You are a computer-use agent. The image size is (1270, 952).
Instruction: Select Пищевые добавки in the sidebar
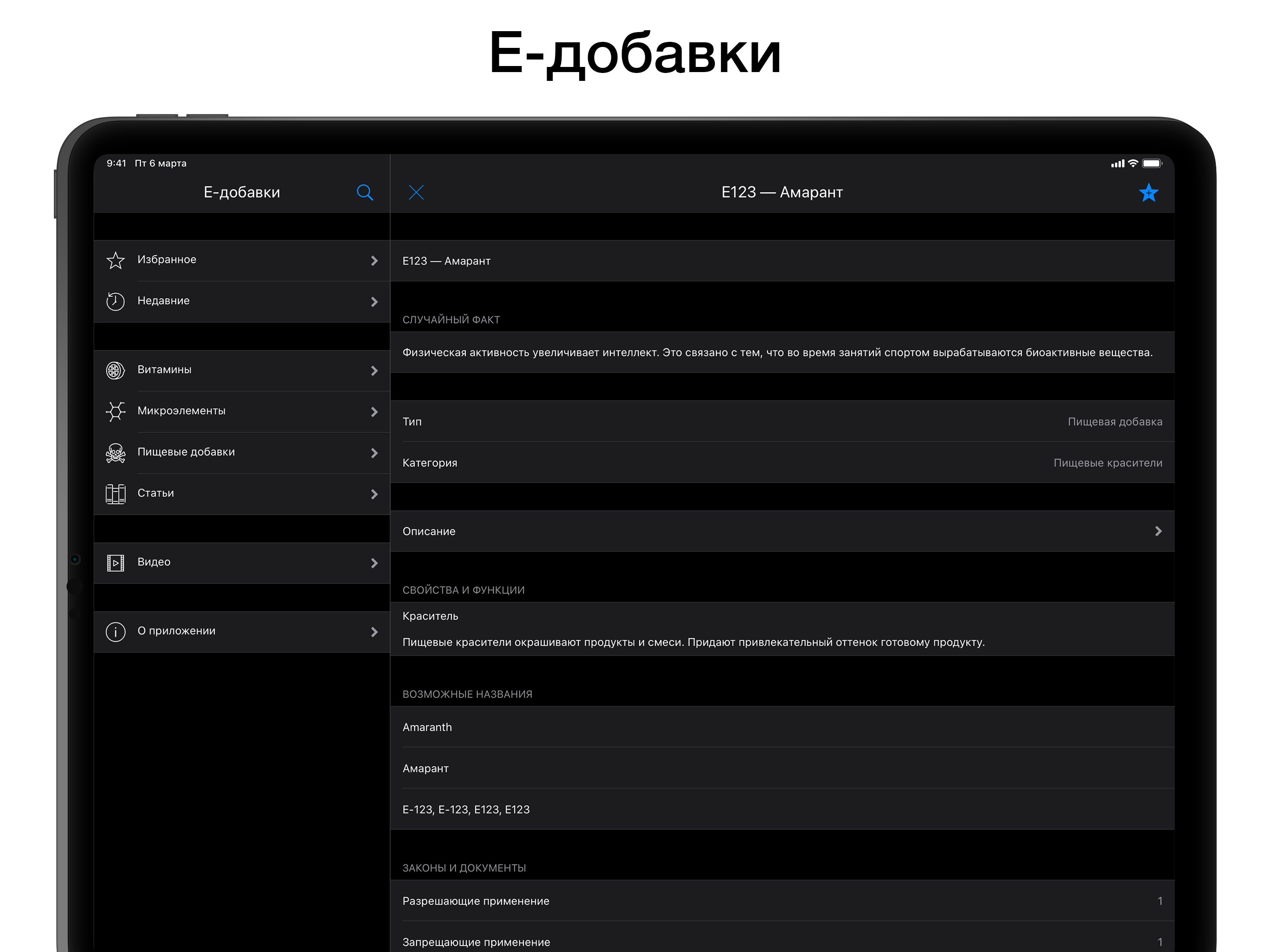pyautogui.click(x=242, y=453)
